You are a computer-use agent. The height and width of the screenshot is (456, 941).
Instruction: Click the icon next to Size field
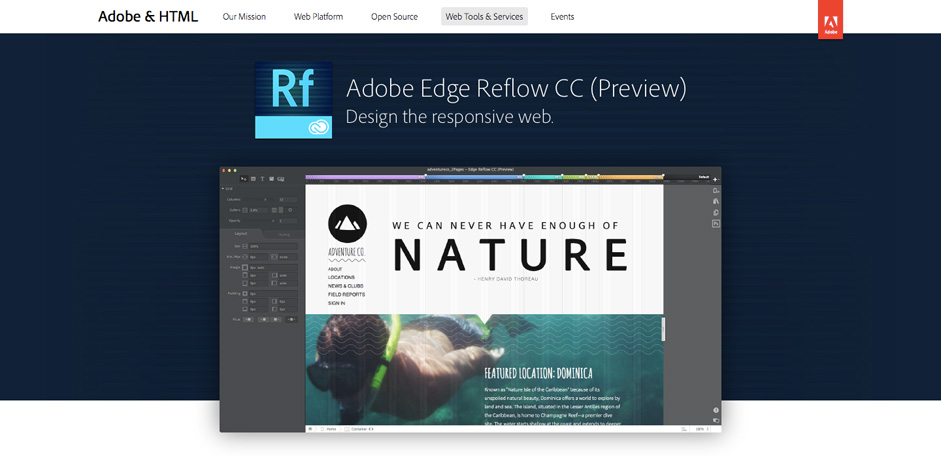click(x=245, y=246)
